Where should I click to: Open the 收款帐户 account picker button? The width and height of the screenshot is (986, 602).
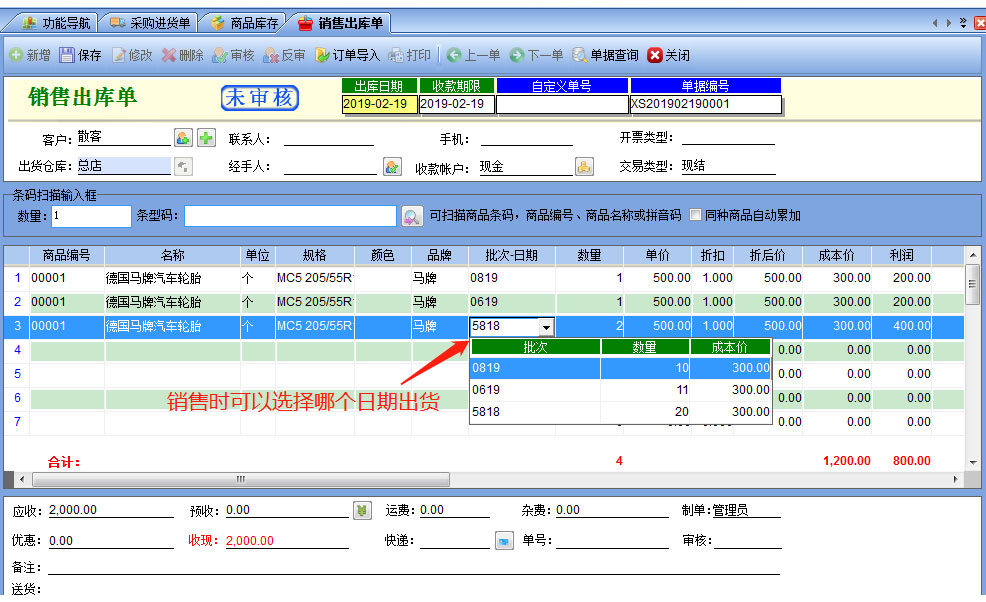click(584, 167)
